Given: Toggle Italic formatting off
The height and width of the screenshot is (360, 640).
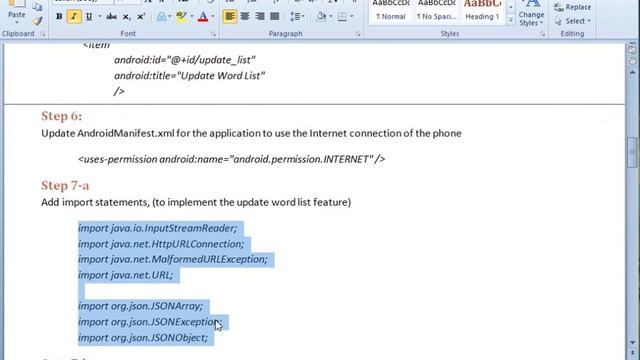Looking at the screenshot, I should 74,17.
